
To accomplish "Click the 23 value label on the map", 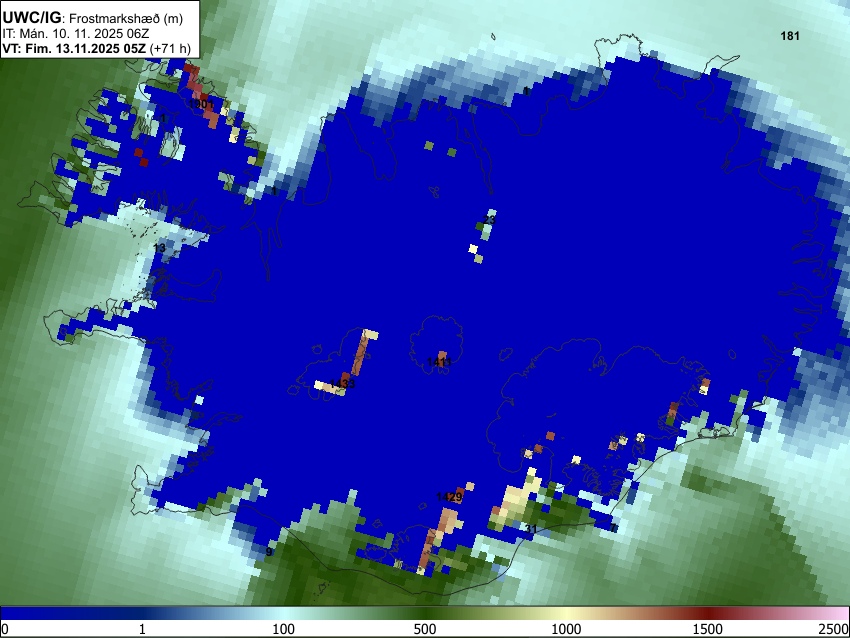I will tap(489, 220).
